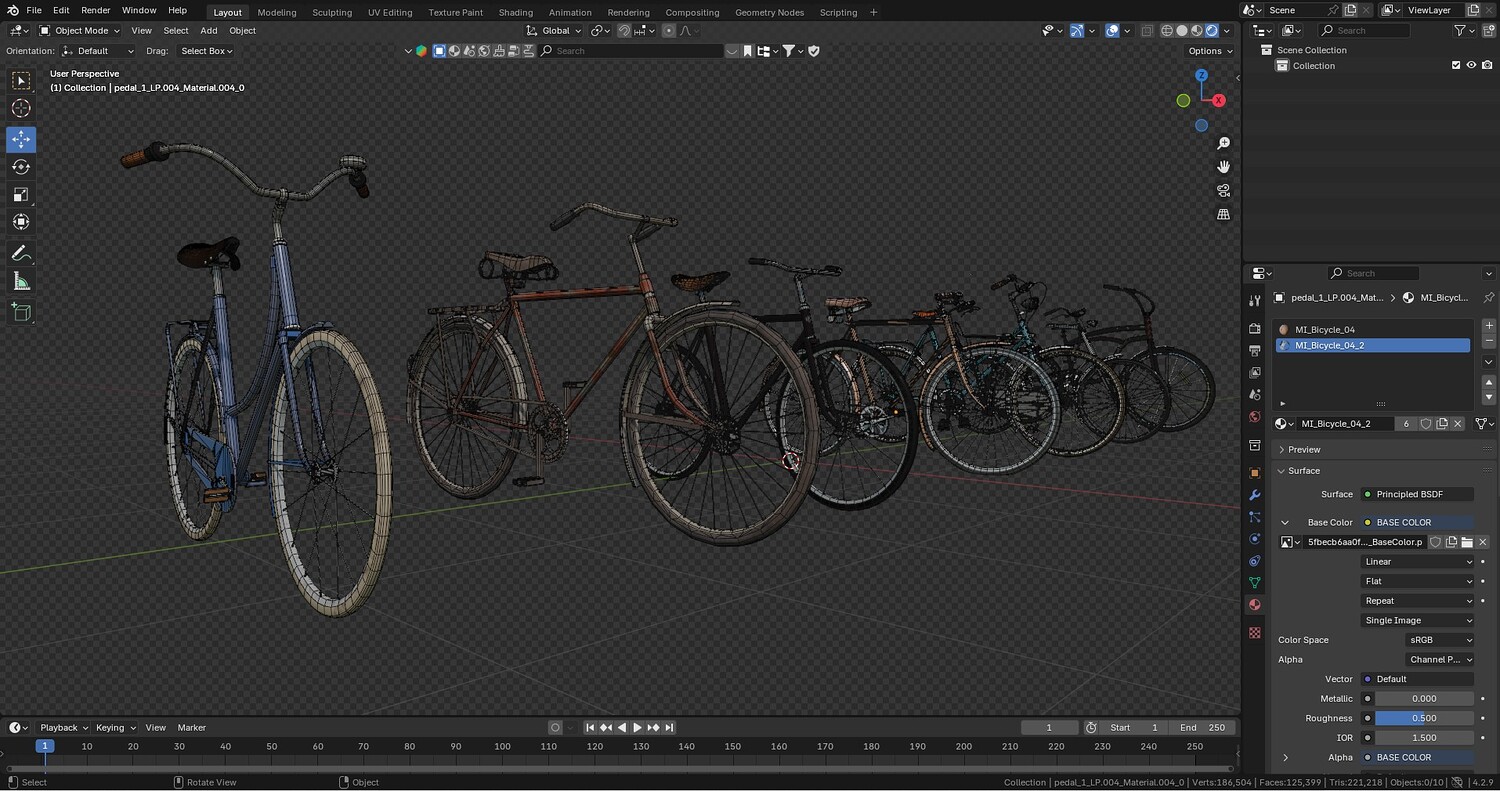The height and width of the screenshot is (791, 1500).
Task: Switch to the Sculpting workspace tab
Action: [332, 12]
